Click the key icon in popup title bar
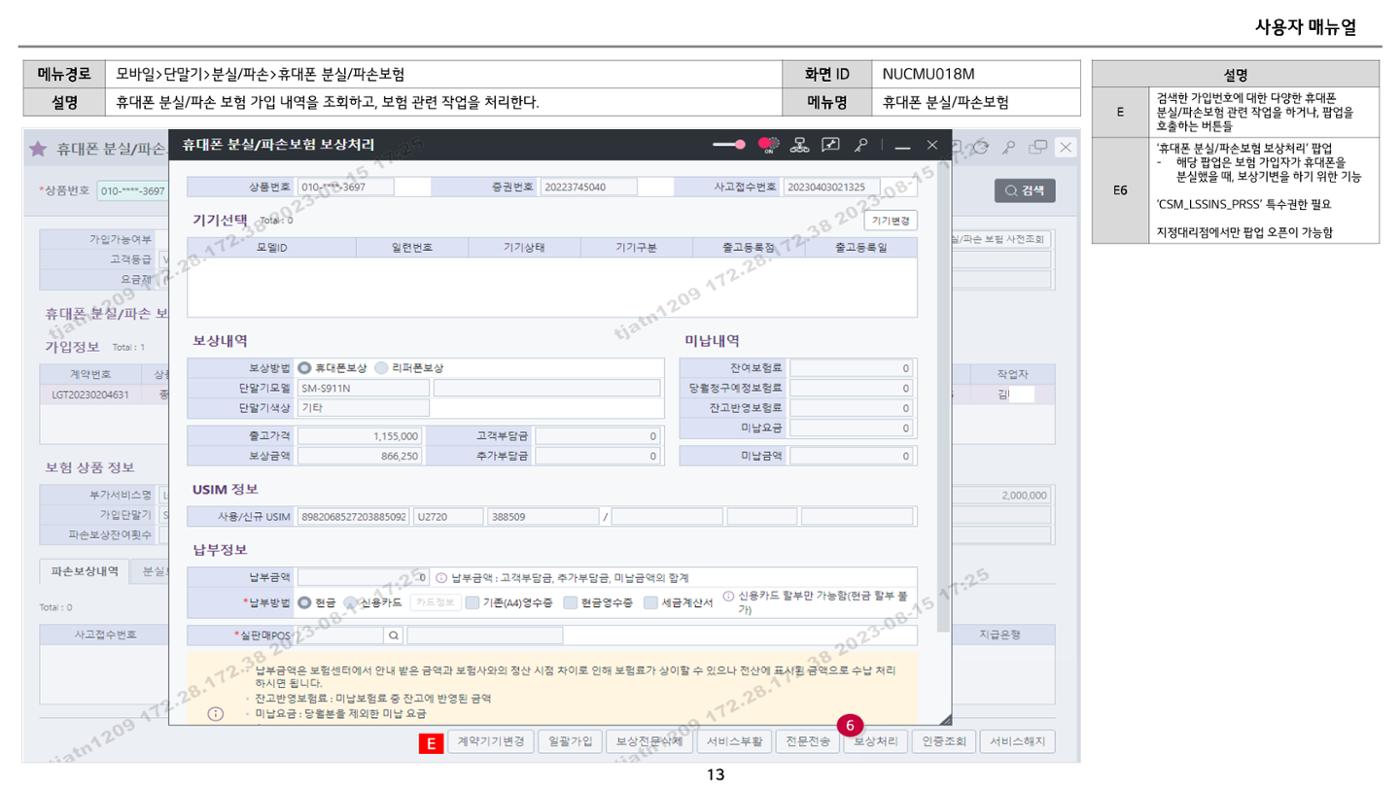1400x788 pixels. pyautogui.click(x=860, y=145)
